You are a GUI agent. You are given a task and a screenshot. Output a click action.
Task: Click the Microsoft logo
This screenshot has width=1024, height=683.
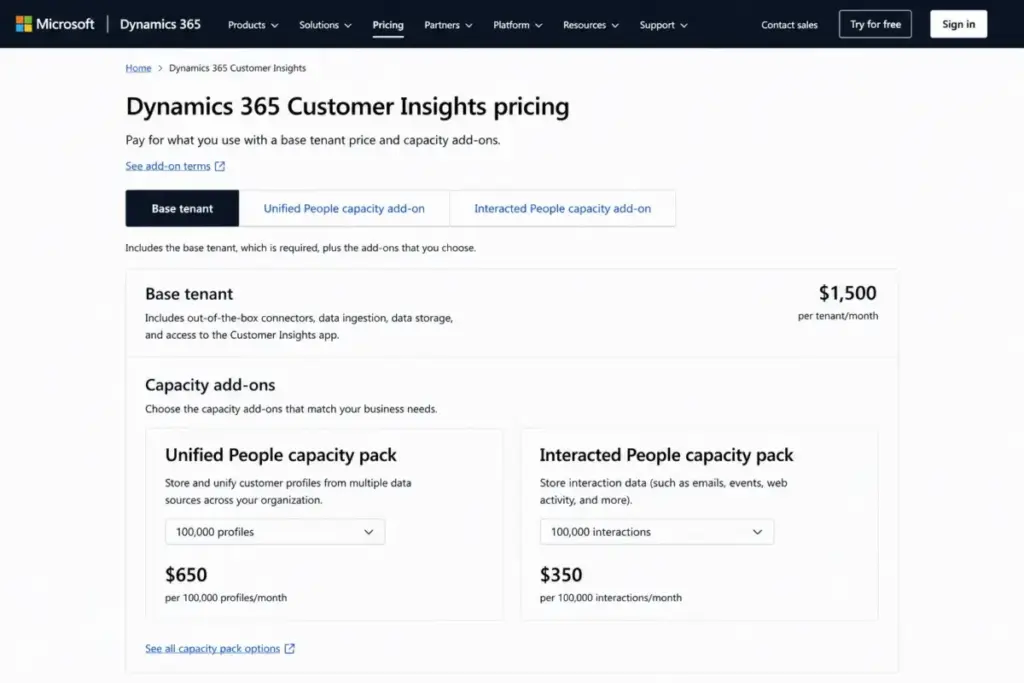point(56,24)
